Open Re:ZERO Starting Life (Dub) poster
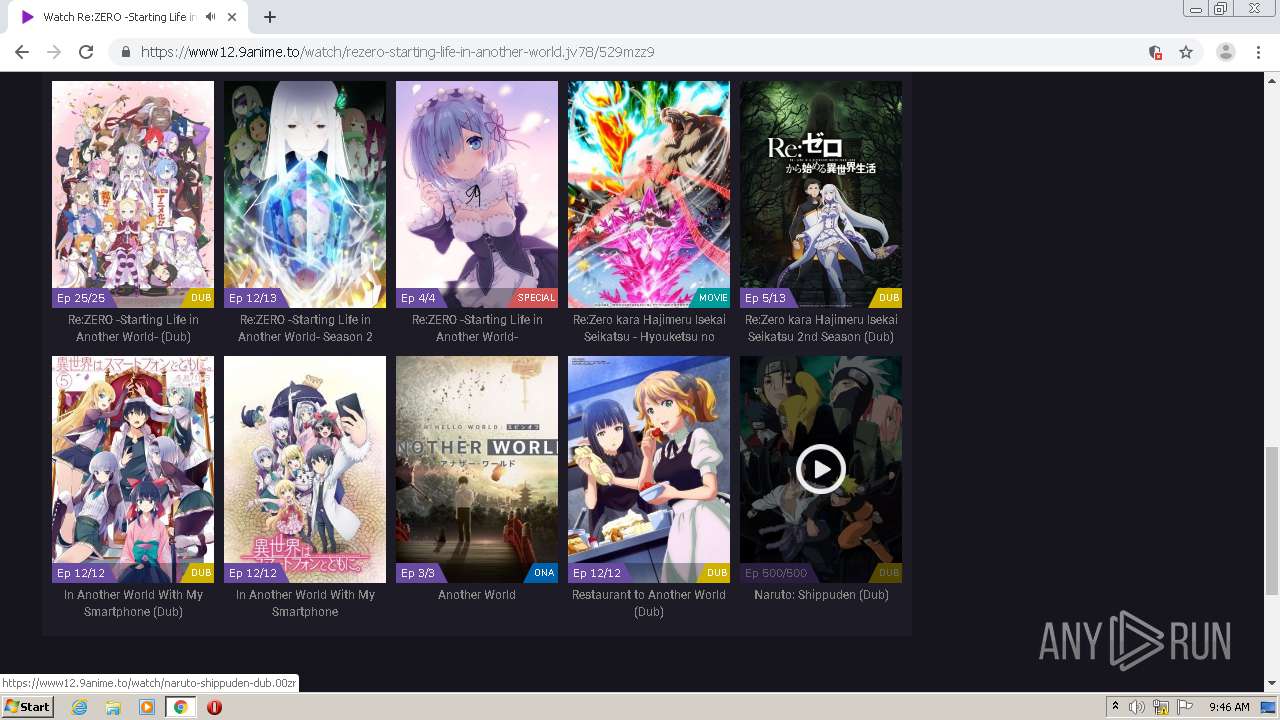Image resolution: width=1280 pixels, height=720 pixels. click(133, 194)
